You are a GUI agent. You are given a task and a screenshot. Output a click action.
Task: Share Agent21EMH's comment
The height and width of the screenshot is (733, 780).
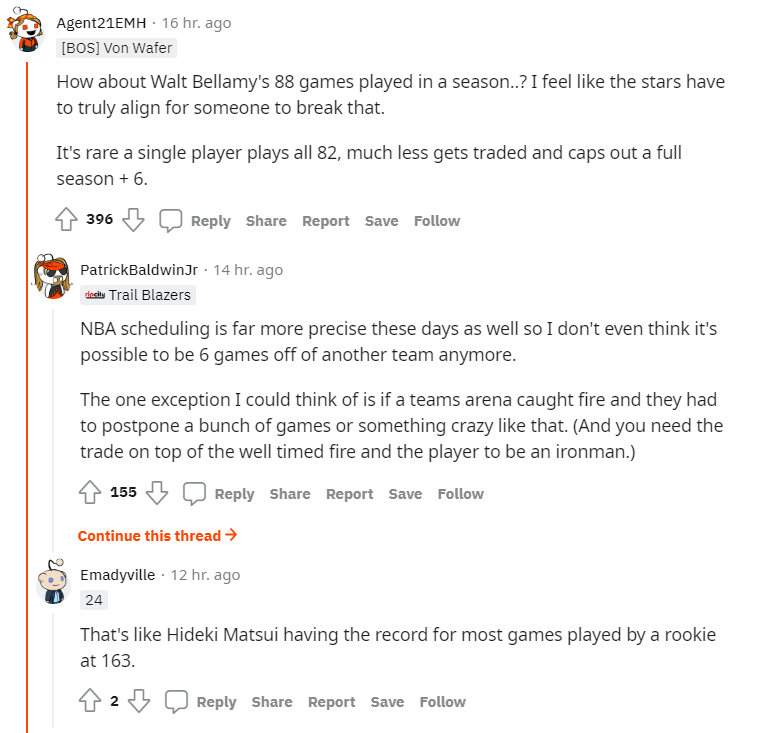pos(266,221)
